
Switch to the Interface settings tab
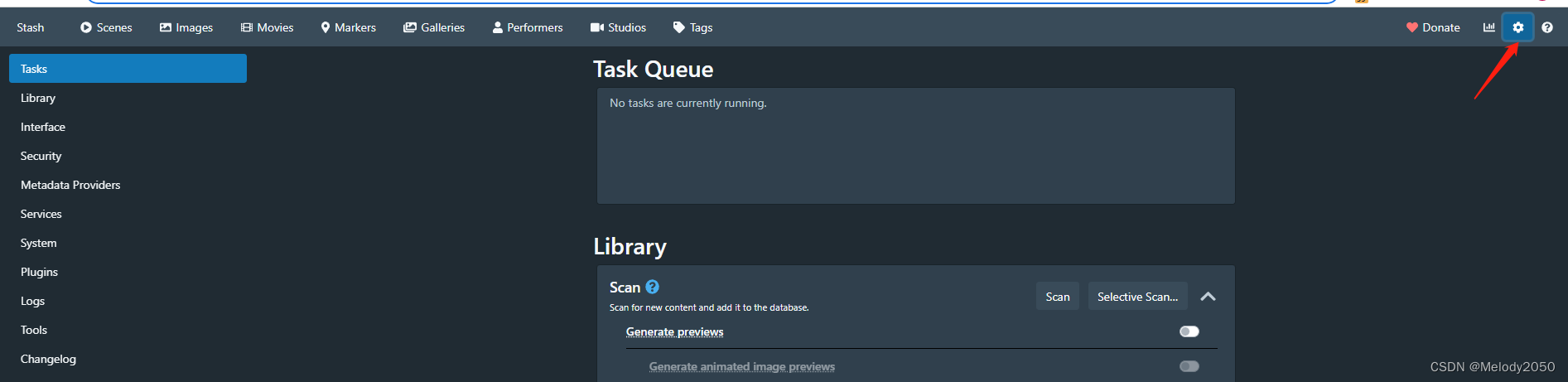(128, 127)
